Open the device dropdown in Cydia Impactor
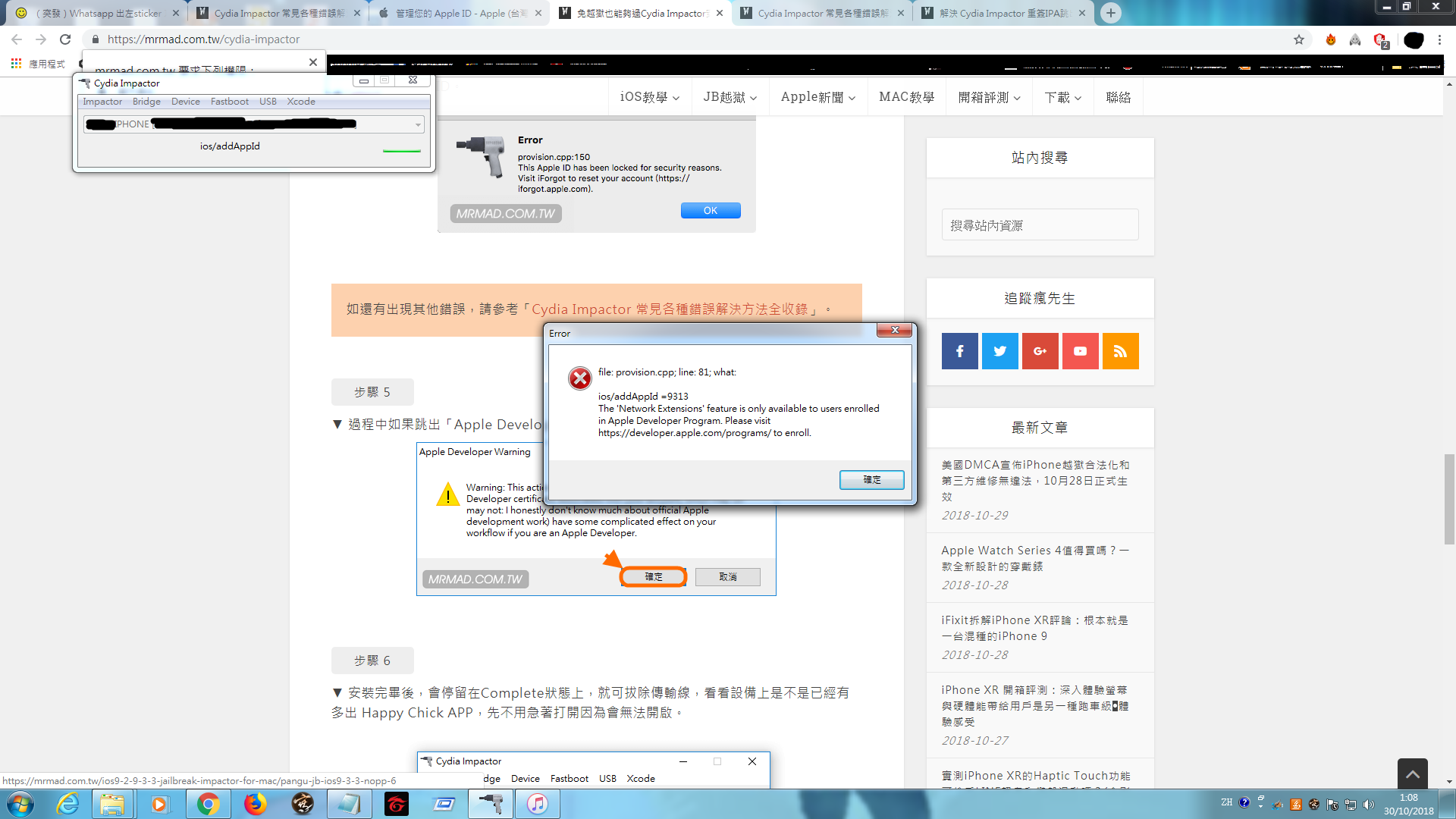Image resolution: width=1456 pixels, height=819 pixels. point(418,124)
